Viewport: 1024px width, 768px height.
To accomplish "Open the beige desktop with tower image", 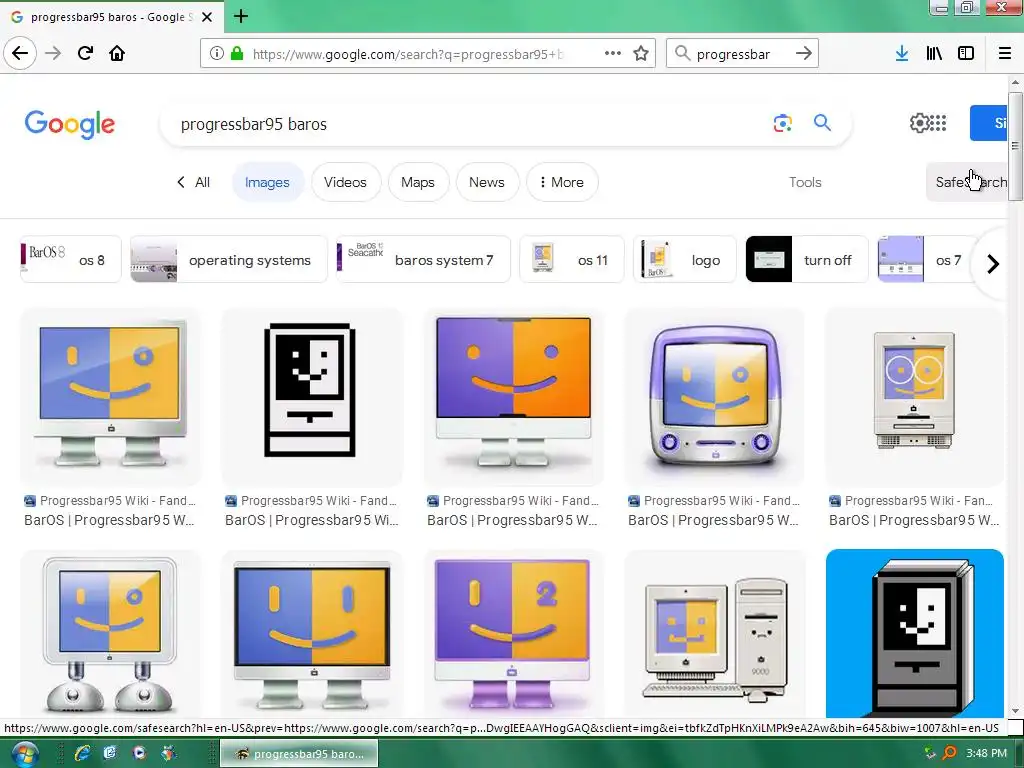I will (714, 633).
